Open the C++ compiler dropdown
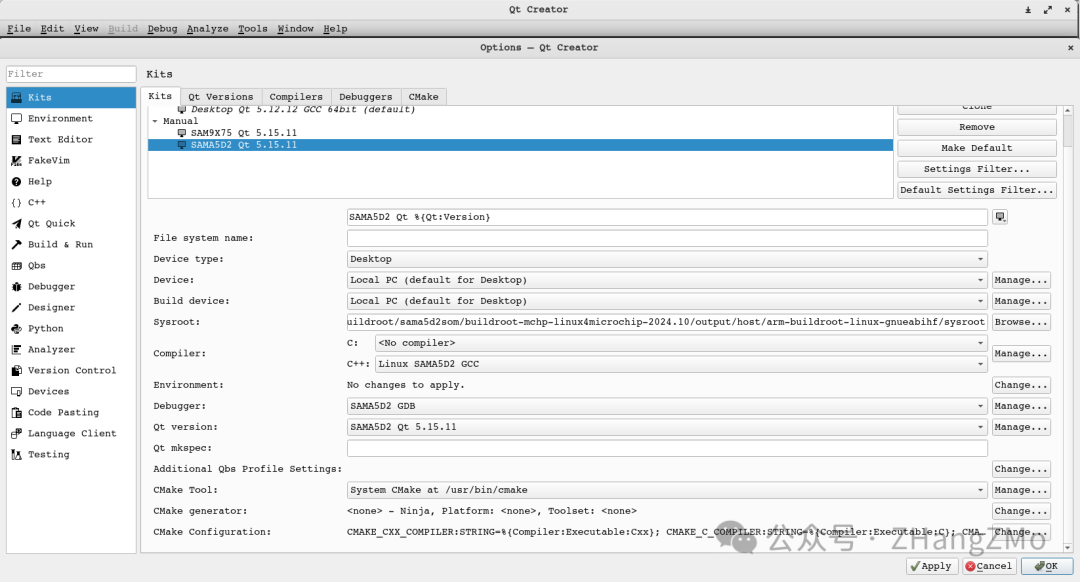The image size is (1080, 582). [681, 364]
